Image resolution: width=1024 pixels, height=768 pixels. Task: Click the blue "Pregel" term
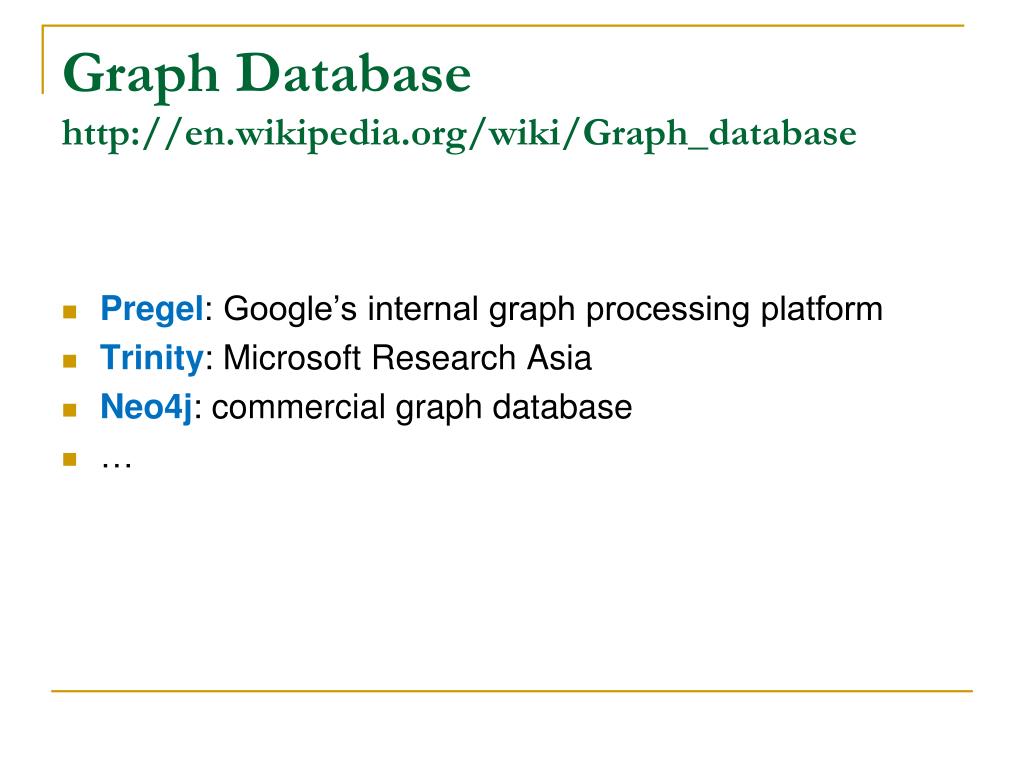pyautogui.click(x=151, y=309)
